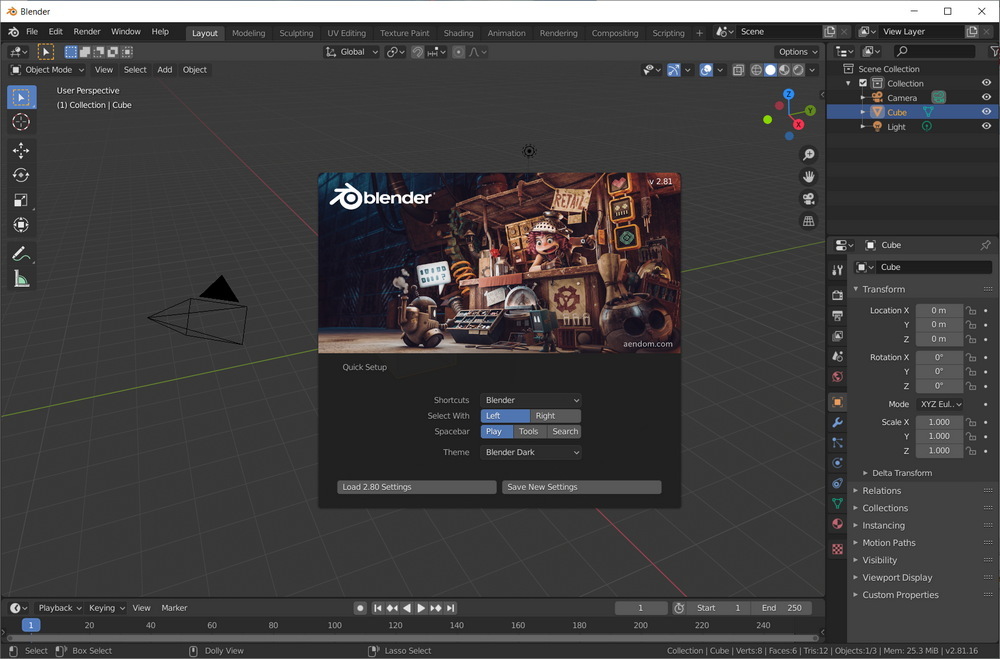Uncheck the Collection checkbox in outliner

pyautogui.click(x=863, y=83)
